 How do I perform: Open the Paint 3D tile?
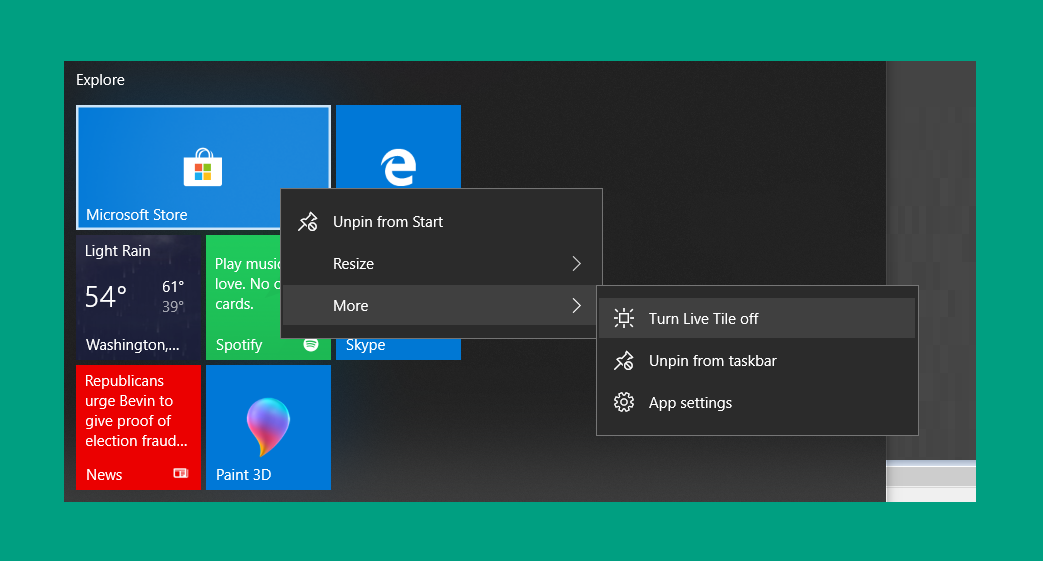click(x=268, y=427)
